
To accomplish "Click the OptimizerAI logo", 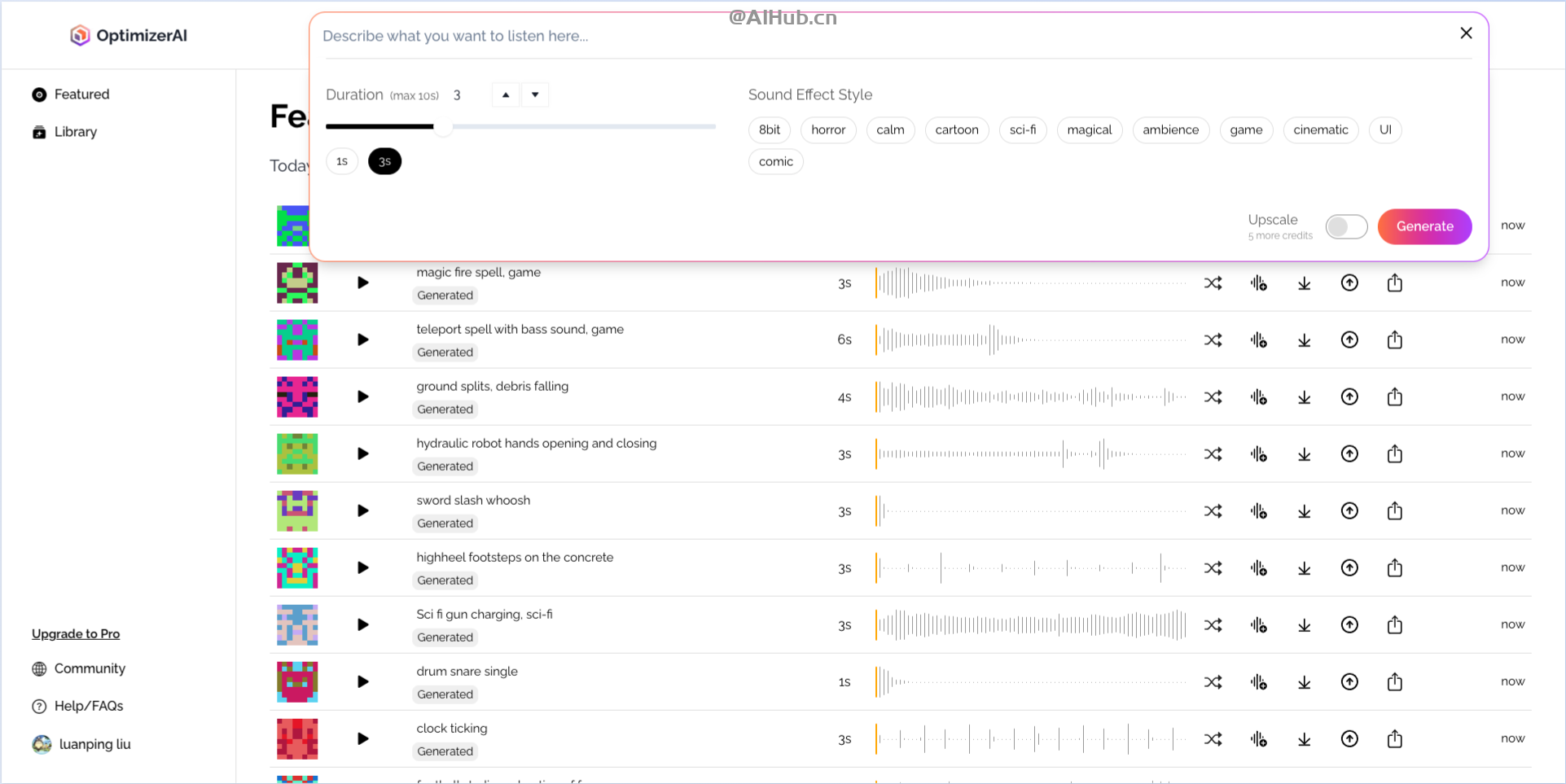I will pyautogui.click(x=128, y=35).
